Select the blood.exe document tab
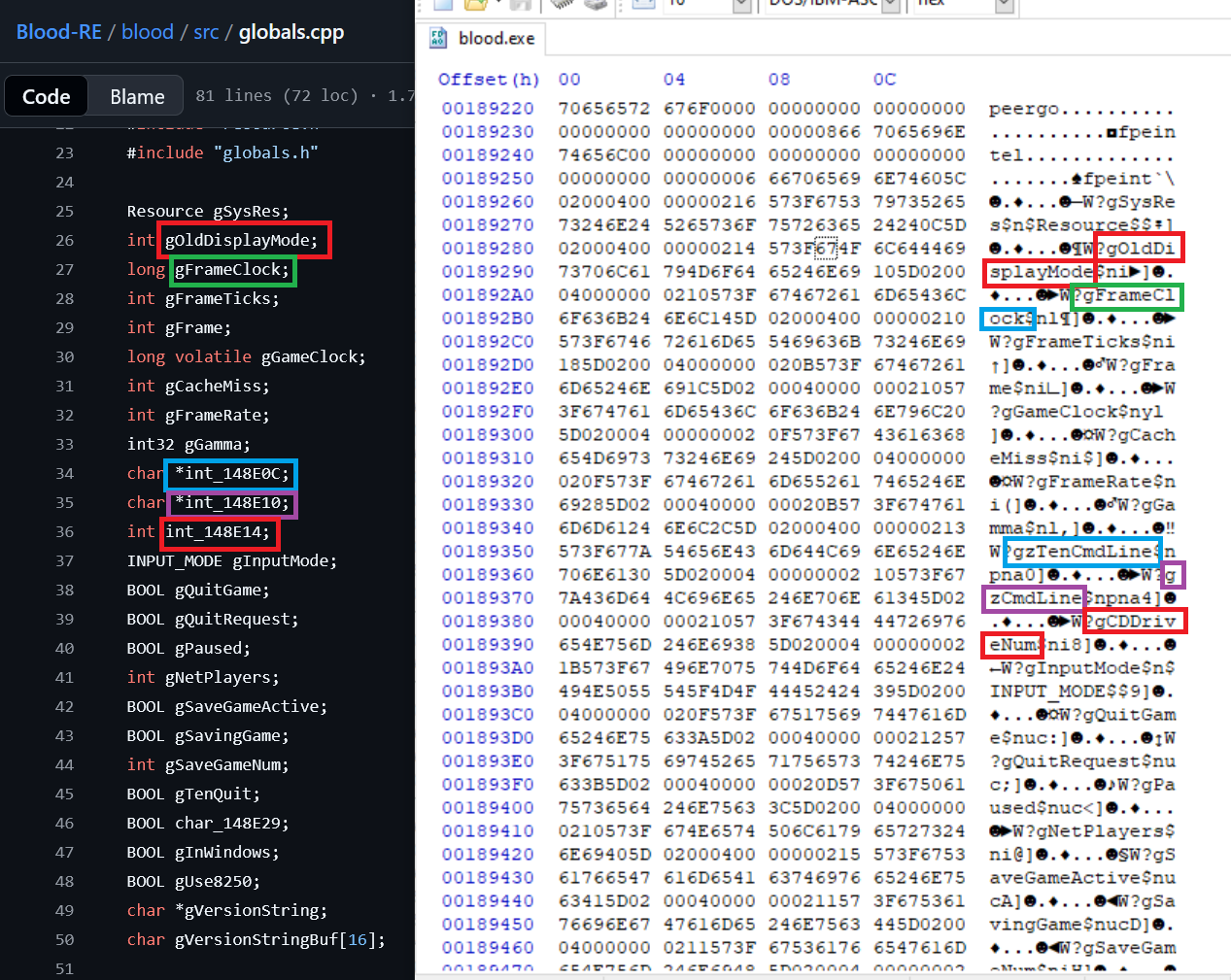The height and width of the screenshot is (980, 1231). 496,39
